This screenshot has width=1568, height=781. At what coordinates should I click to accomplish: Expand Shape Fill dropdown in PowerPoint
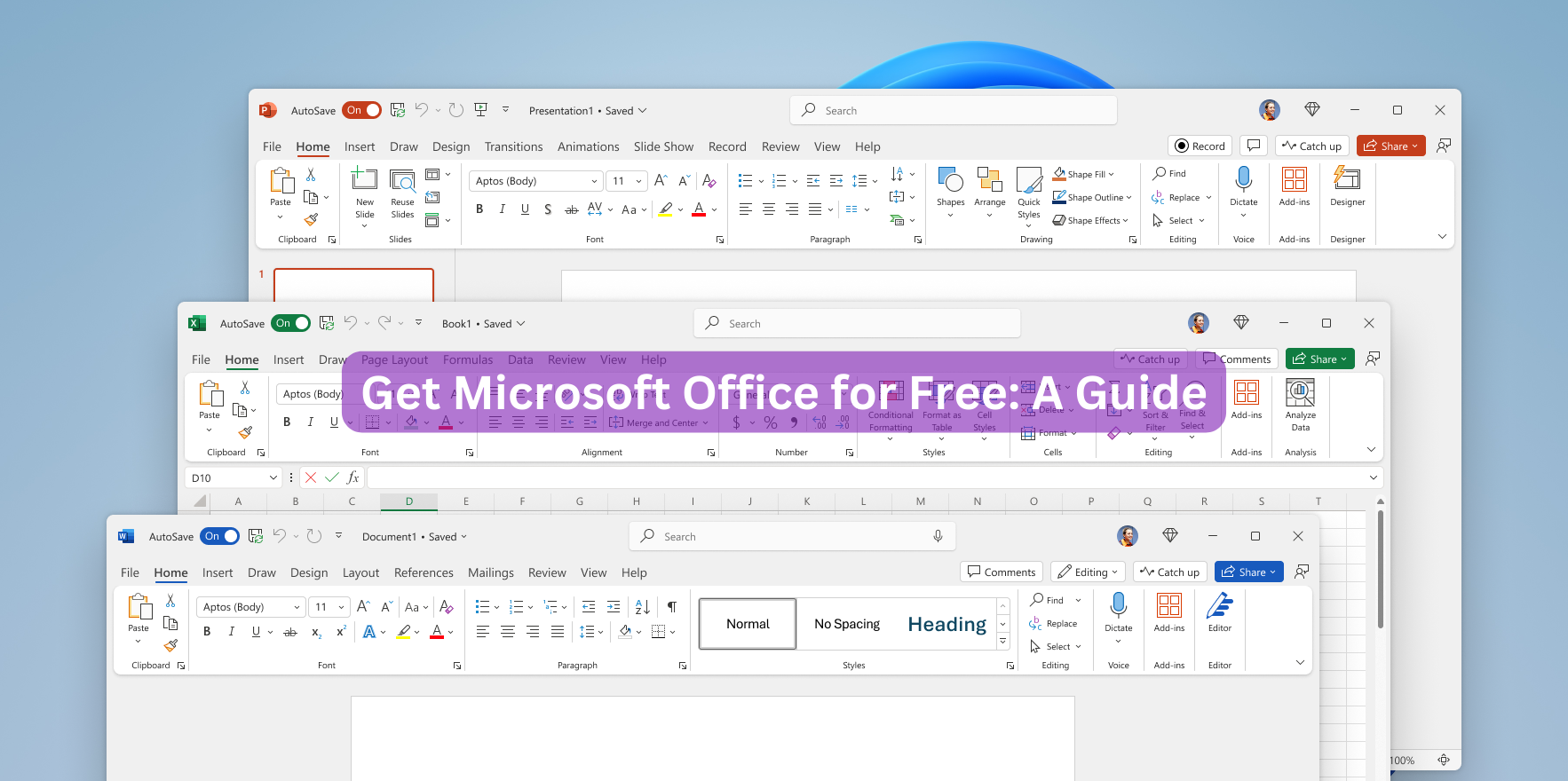pos(1111,174)
